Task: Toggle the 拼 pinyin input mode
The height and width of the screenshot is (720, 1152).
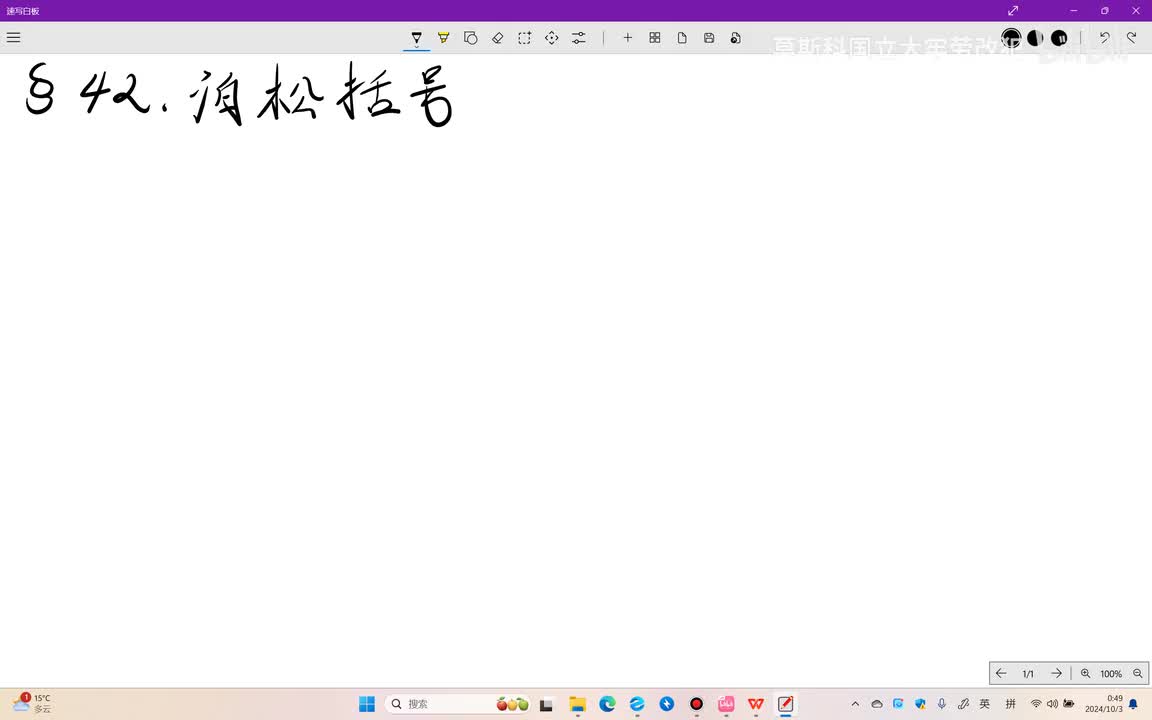Action: [1010, 704]
